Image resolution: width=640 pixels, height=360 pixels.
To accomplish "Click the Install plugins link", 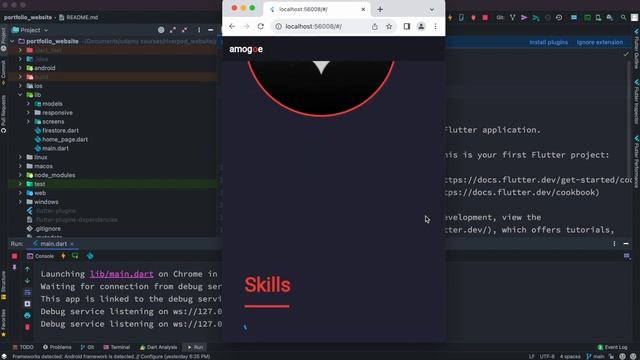I will 548,42.
